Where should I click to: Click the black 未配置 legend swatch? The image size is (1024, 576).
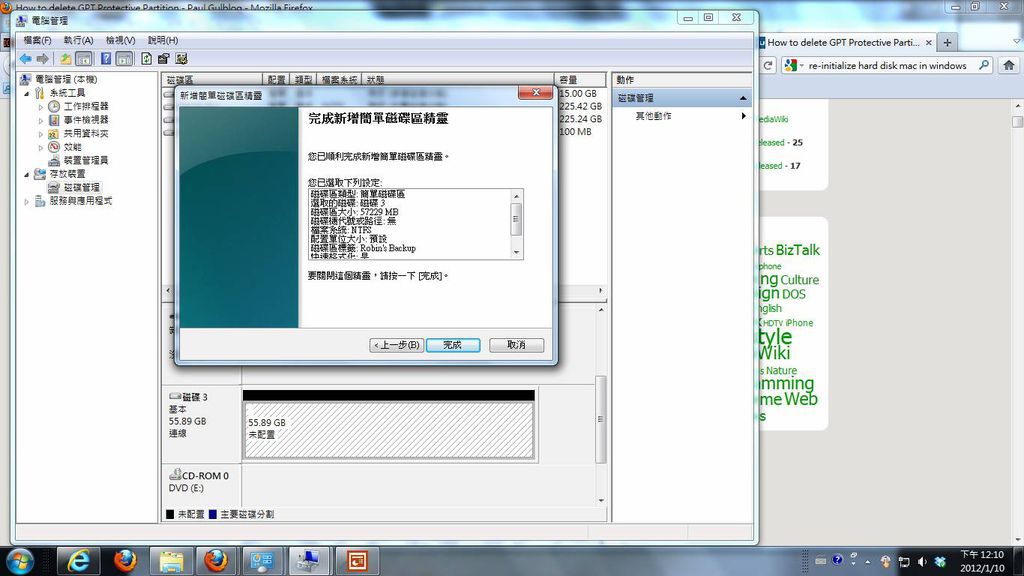pyautogui.click(x=170, y=515)
